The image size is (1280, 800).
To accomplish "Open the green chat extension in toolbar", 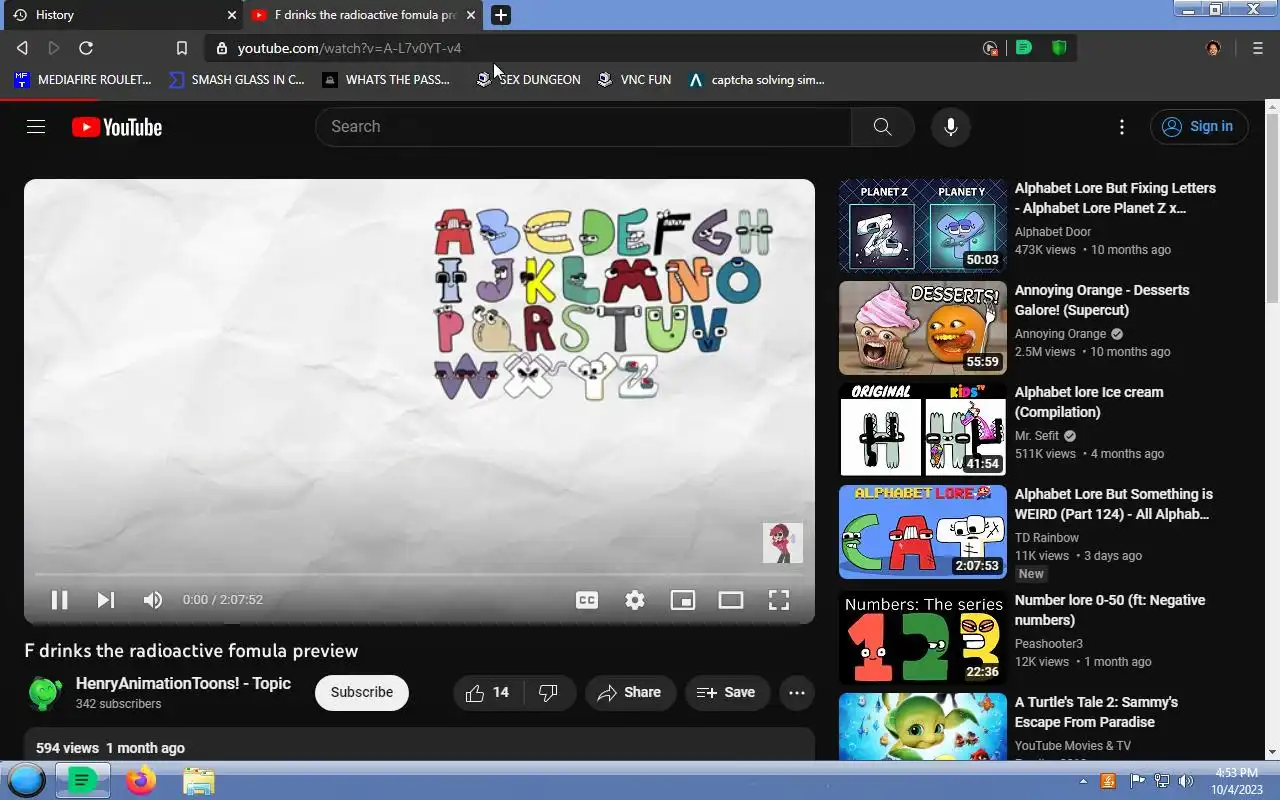I will (1024, 48).
